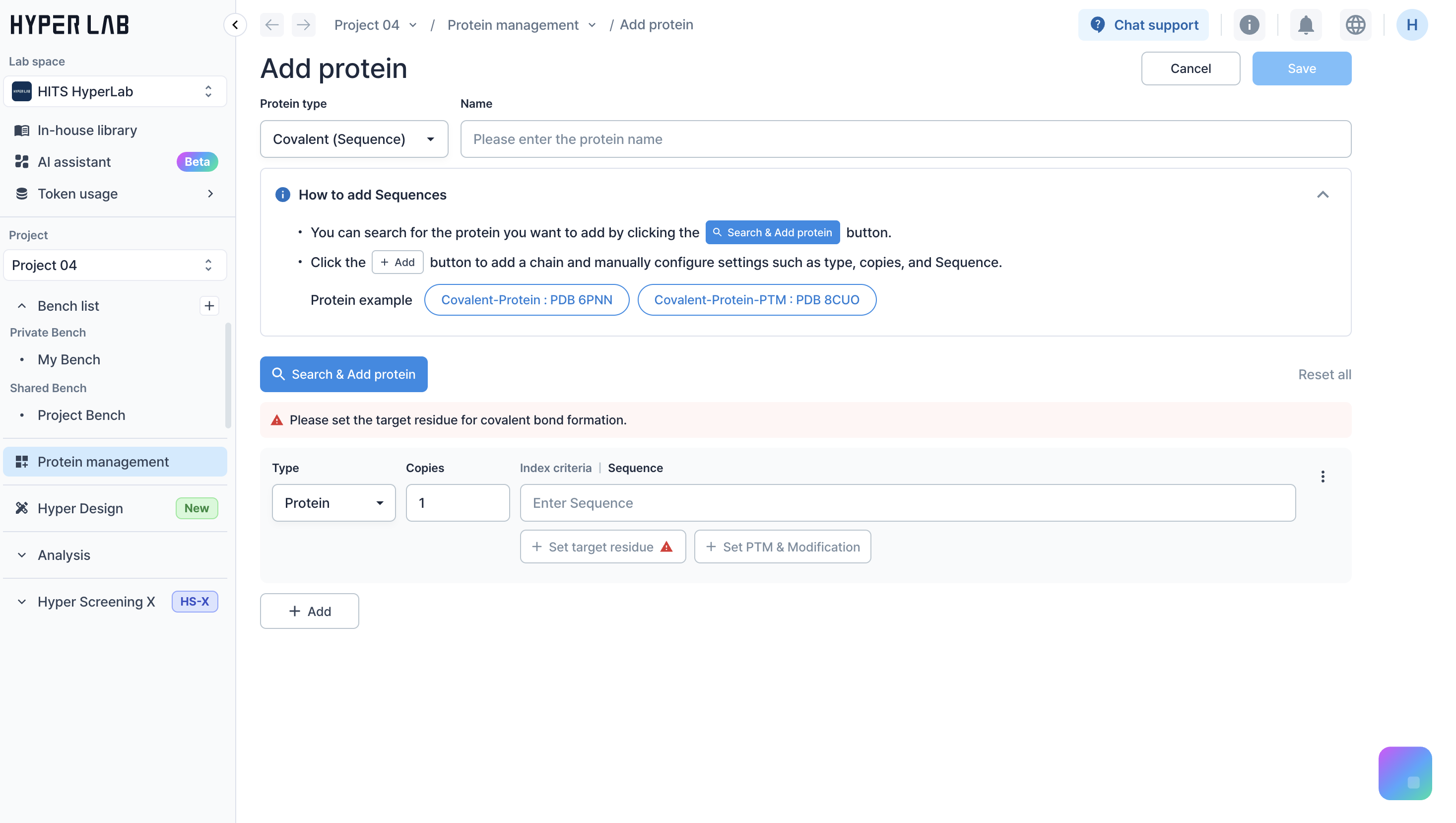Switch to Index criteria toggle
This screenshot has width=1456, height=823.
pos(555,468)
